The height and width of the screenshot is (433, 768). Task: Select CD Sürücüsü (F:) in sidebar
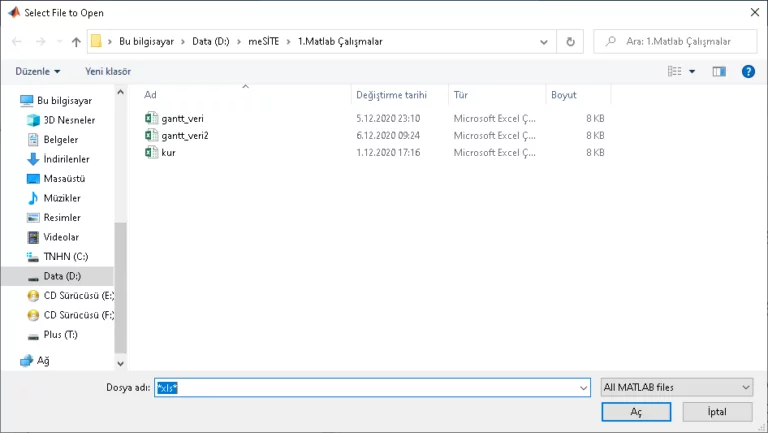[x=78, y=315]
